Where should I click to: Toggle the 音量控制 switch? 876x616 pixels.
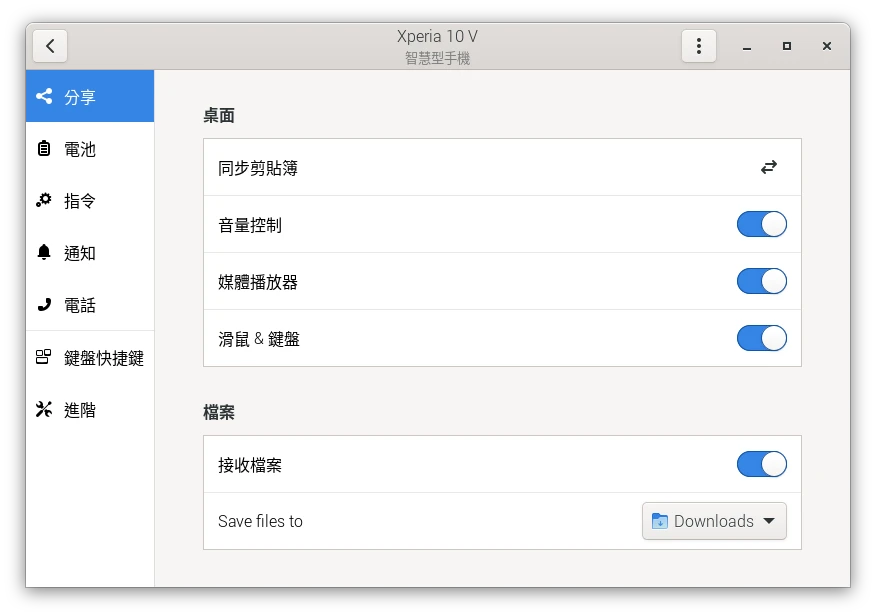click(x=761, y=225)
